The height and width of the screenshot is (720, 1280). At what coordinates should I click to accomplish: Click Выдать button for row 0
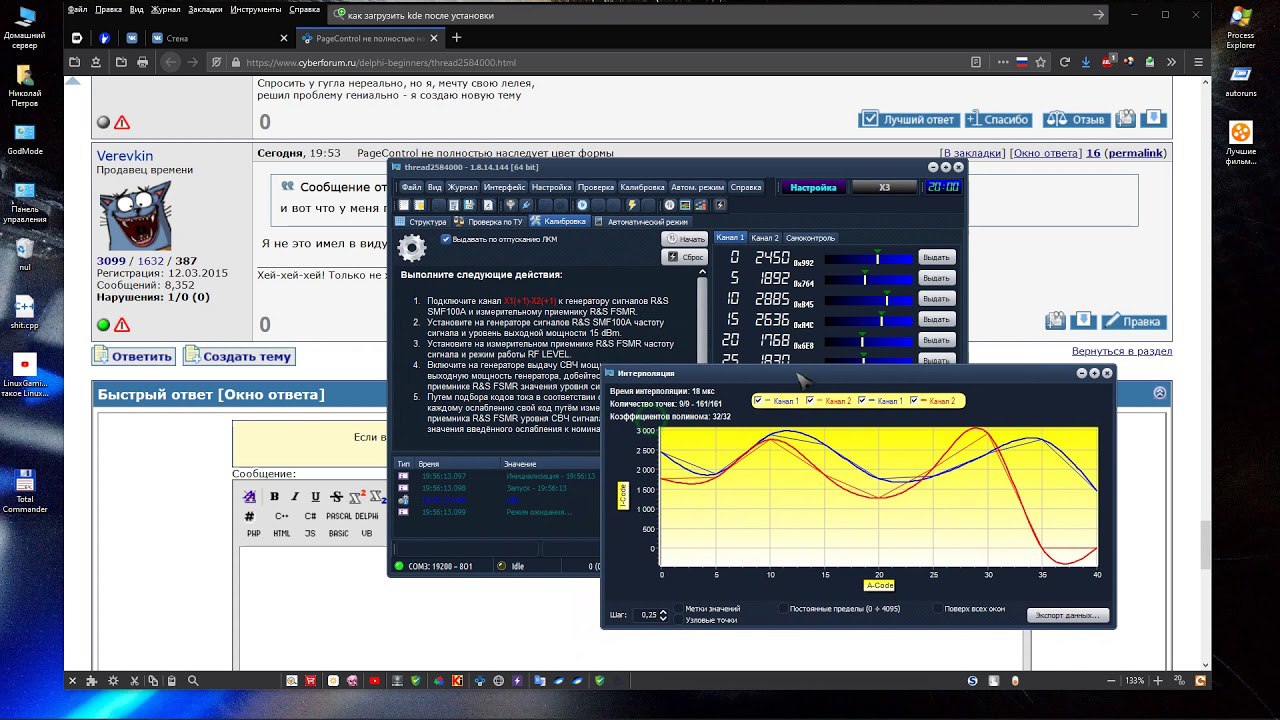(936, 257)
